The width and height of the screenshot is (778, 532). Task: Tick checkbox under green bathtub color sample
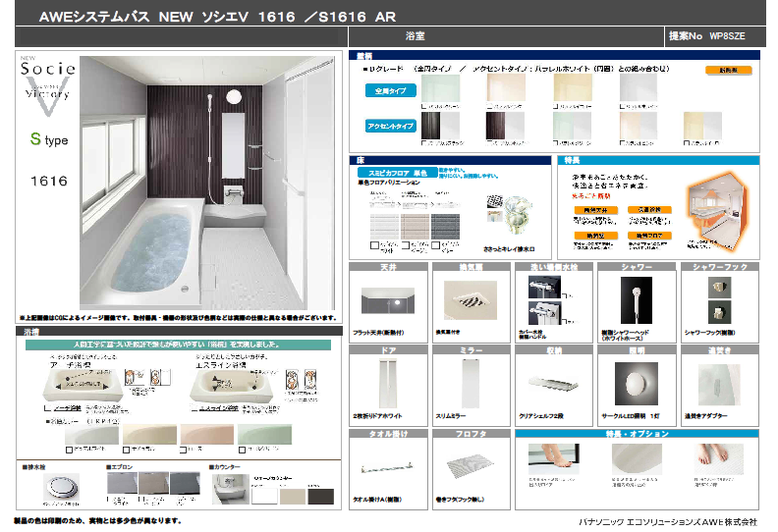pos(242,450)
